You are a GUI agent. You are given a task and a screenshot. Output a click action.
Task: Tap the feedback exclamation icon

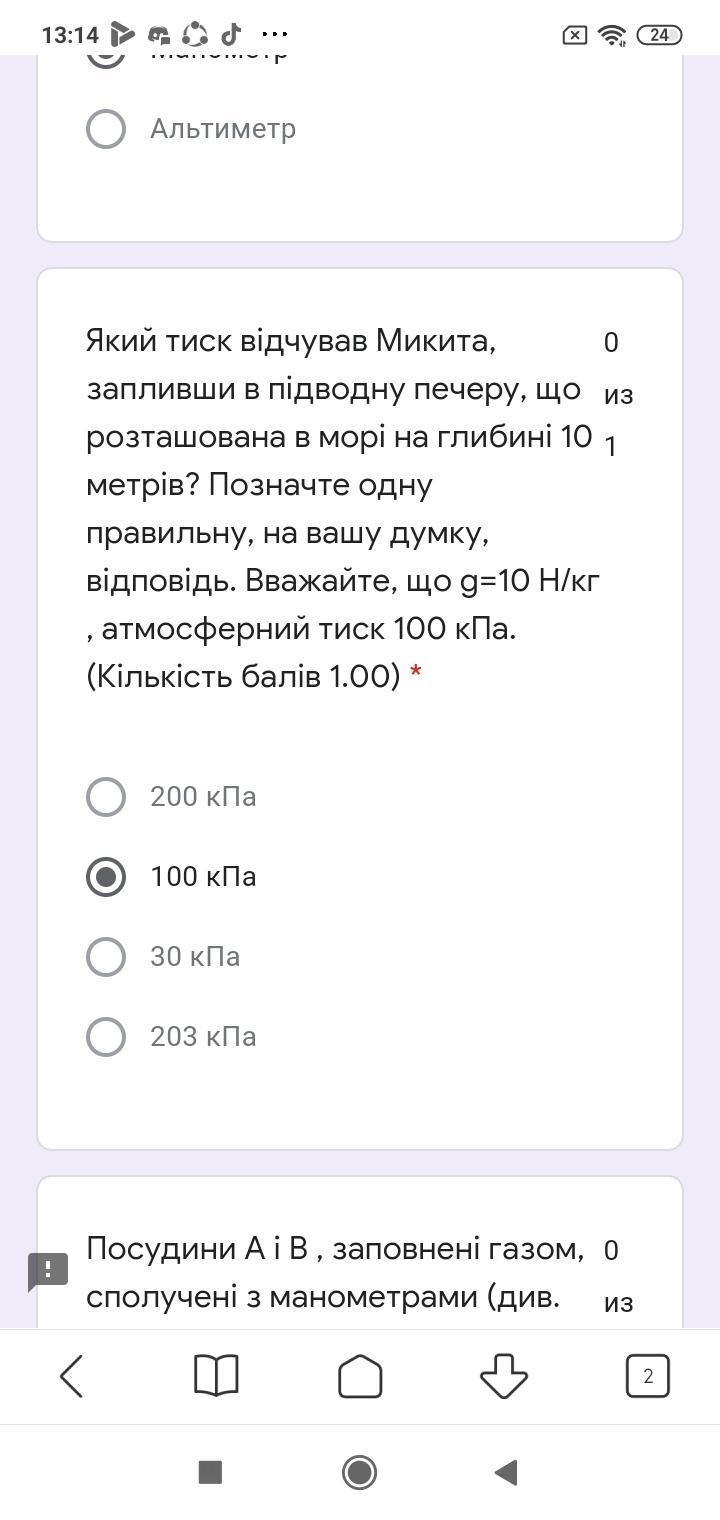[47, 1270]
